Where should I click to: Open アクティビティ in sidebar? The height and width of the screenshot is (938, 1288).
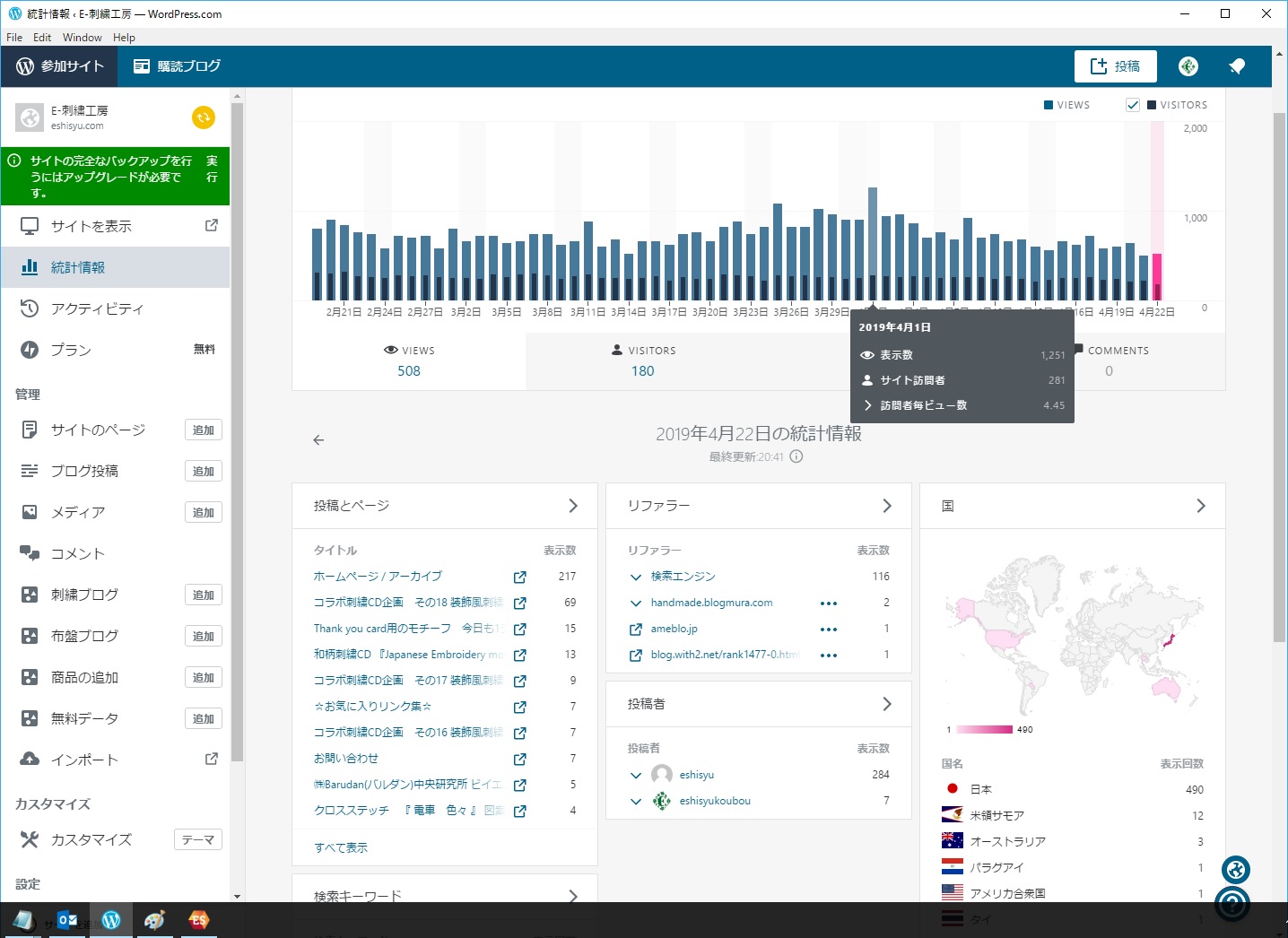(116, 308)
